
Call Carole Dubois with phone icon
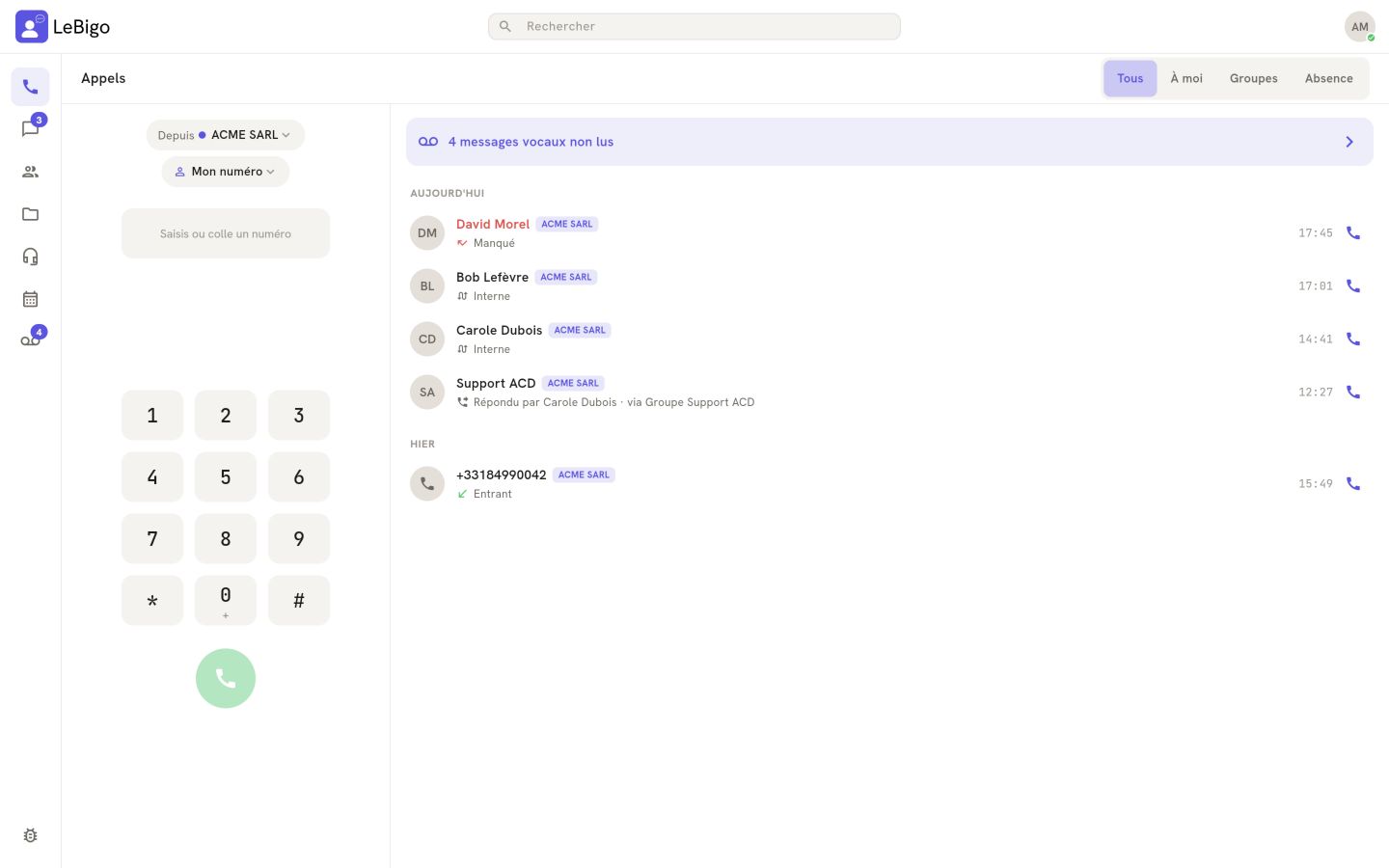tap(1353, 339)
